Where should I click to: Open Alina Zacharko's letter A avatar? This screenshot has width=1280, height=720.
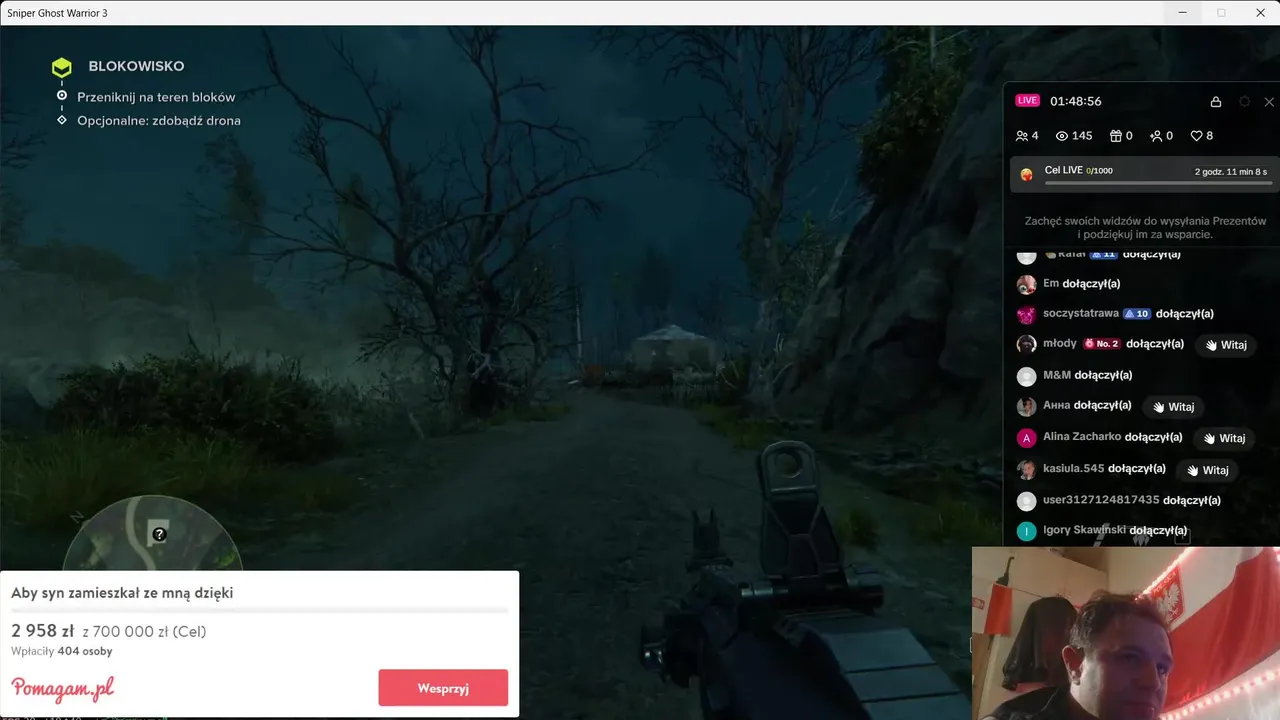[x=1026, y=439]
